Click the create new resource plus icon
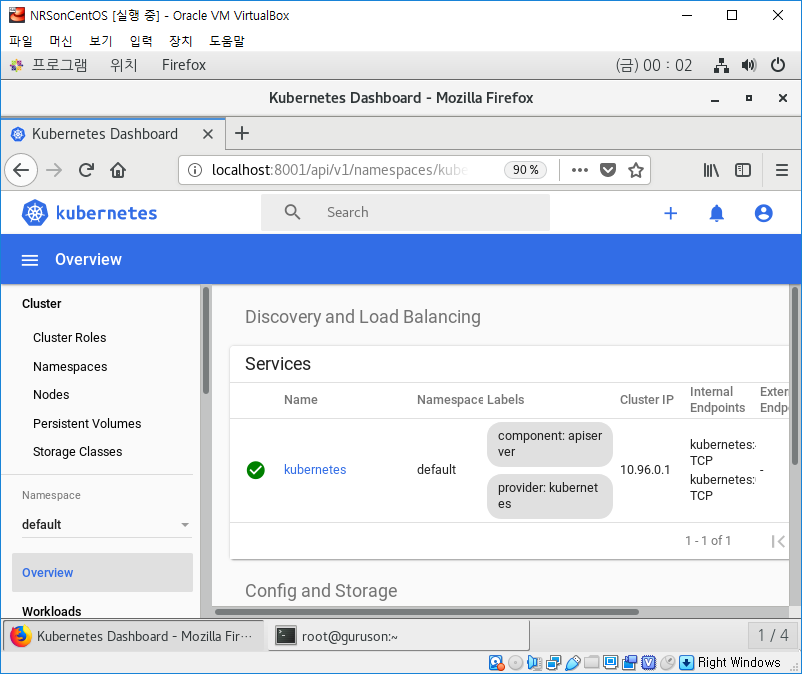The height and width of the screenshot is (674, 802). pos(671,213)
